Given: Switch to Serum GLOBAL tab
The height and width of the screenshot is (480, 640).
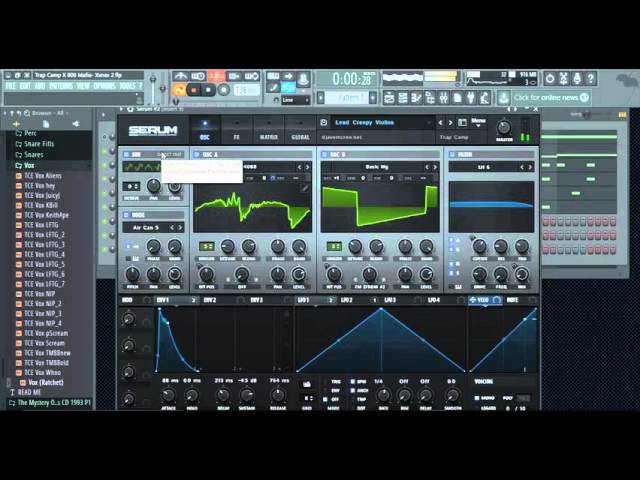Looking at the screenshot, I should [x=300, y=130].
